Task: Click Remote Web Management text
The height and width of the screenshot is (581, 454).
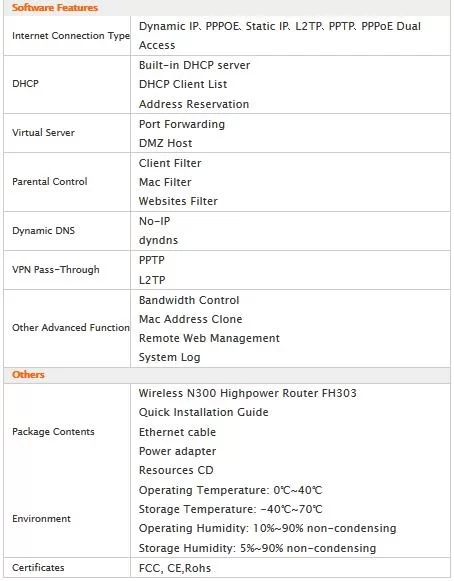Action: (x=209, y=338)
